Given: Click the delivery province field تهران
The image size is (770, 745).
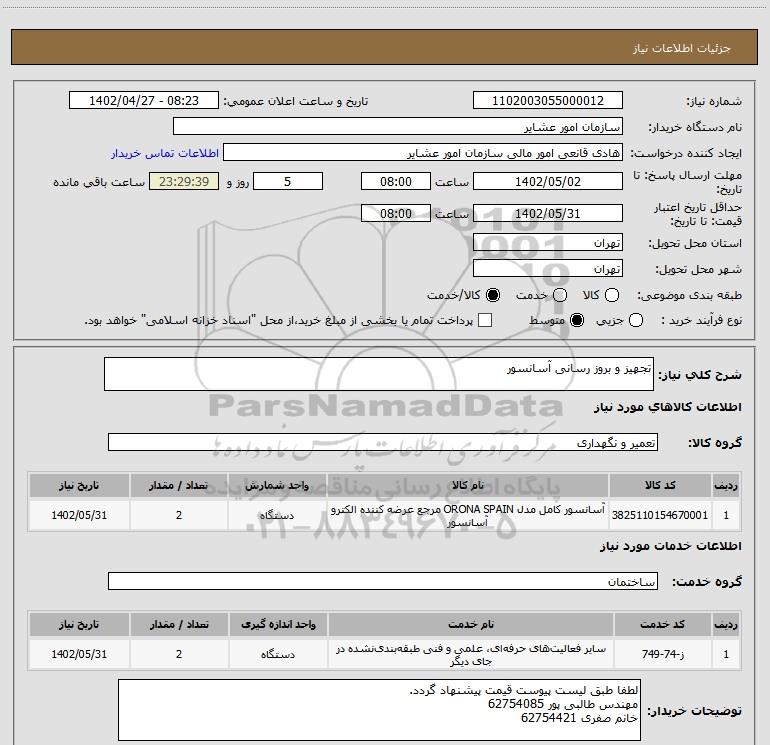Looking at the screenshot, I should 548,243.
